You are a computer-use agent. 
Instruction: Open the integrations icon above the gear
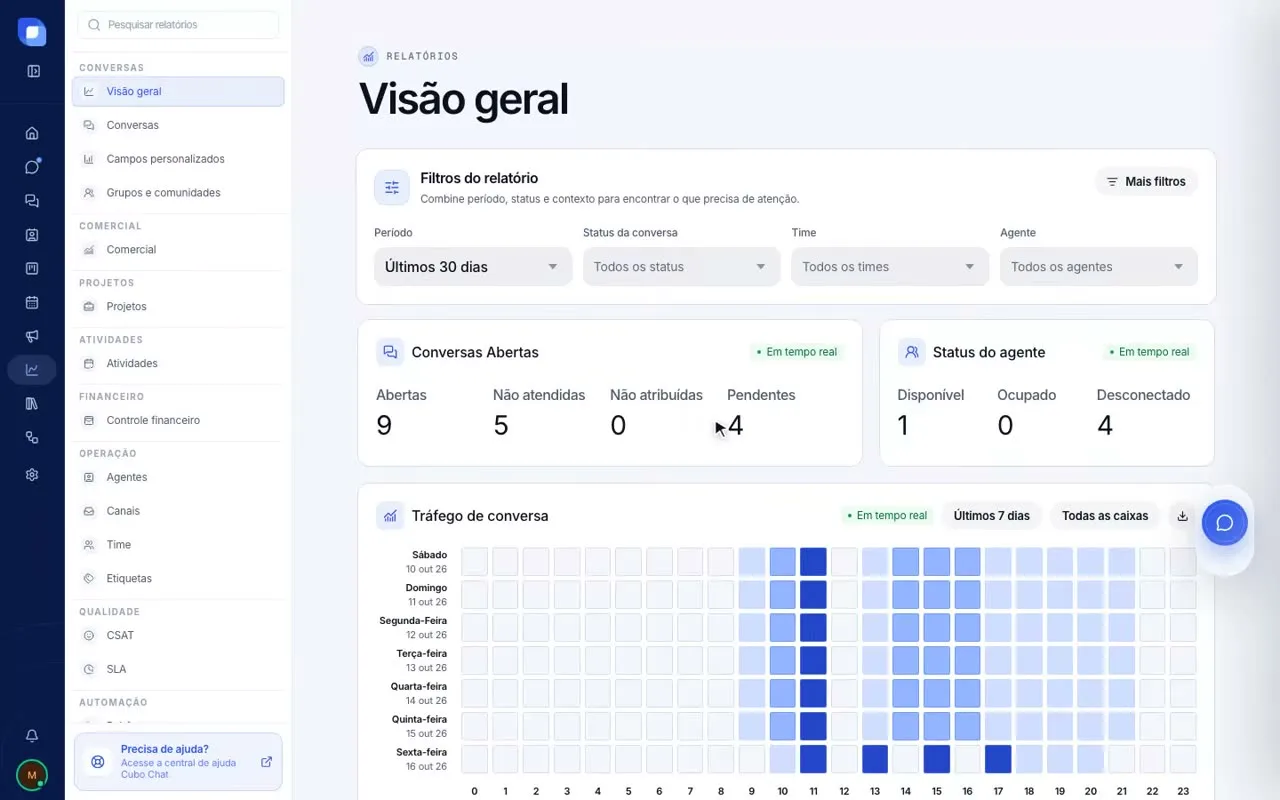click(x=32, y=438)
